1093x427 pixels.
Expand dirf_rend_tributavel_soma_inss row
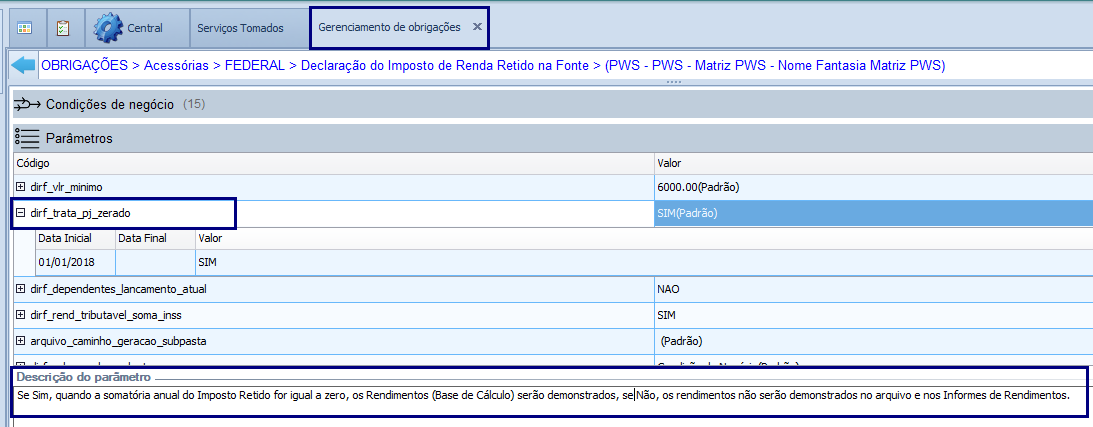coord(21,315)
